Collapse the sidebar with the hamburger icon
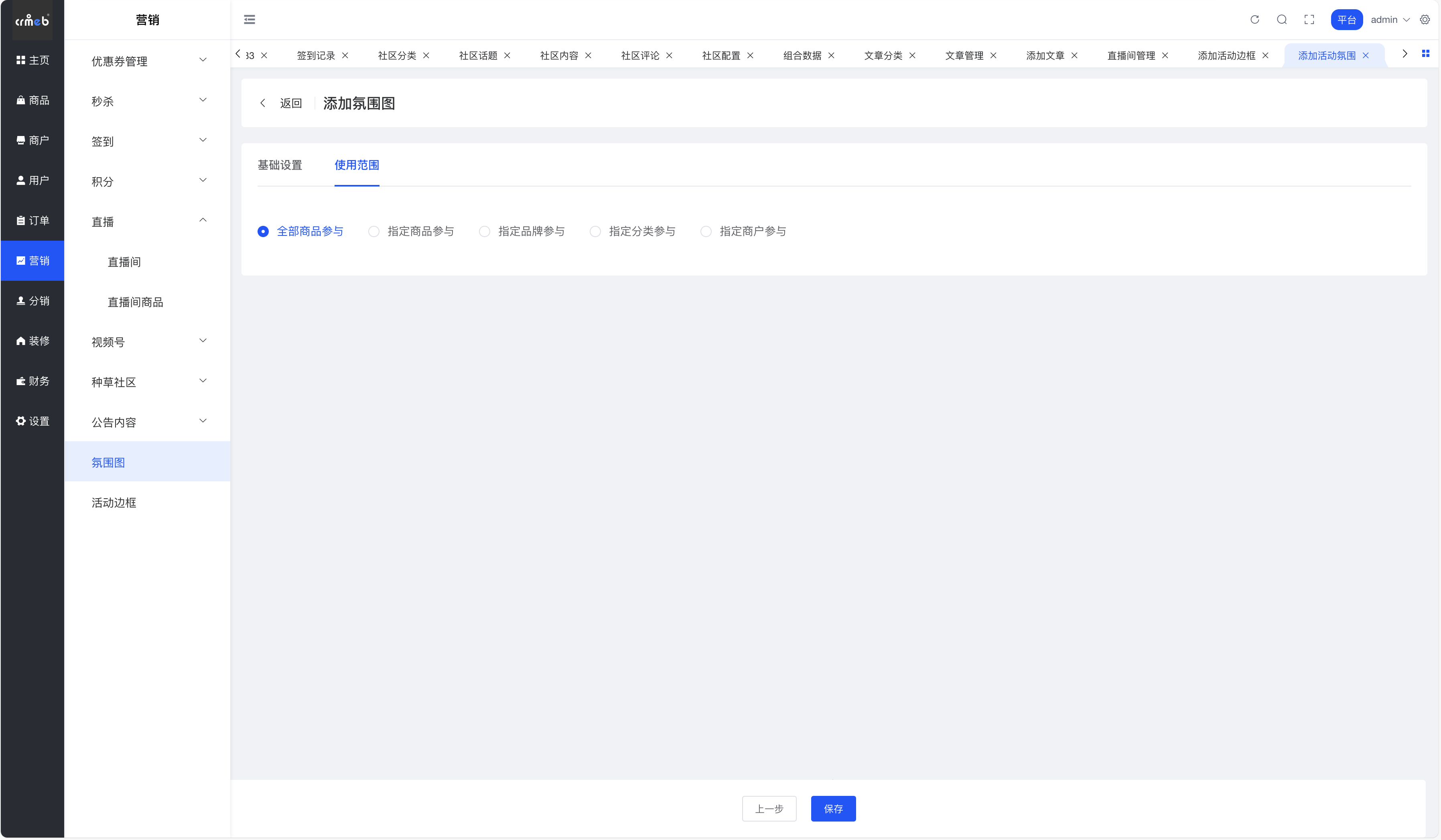Viewport: 1441px width, 840px height. (x=249, y=19)
